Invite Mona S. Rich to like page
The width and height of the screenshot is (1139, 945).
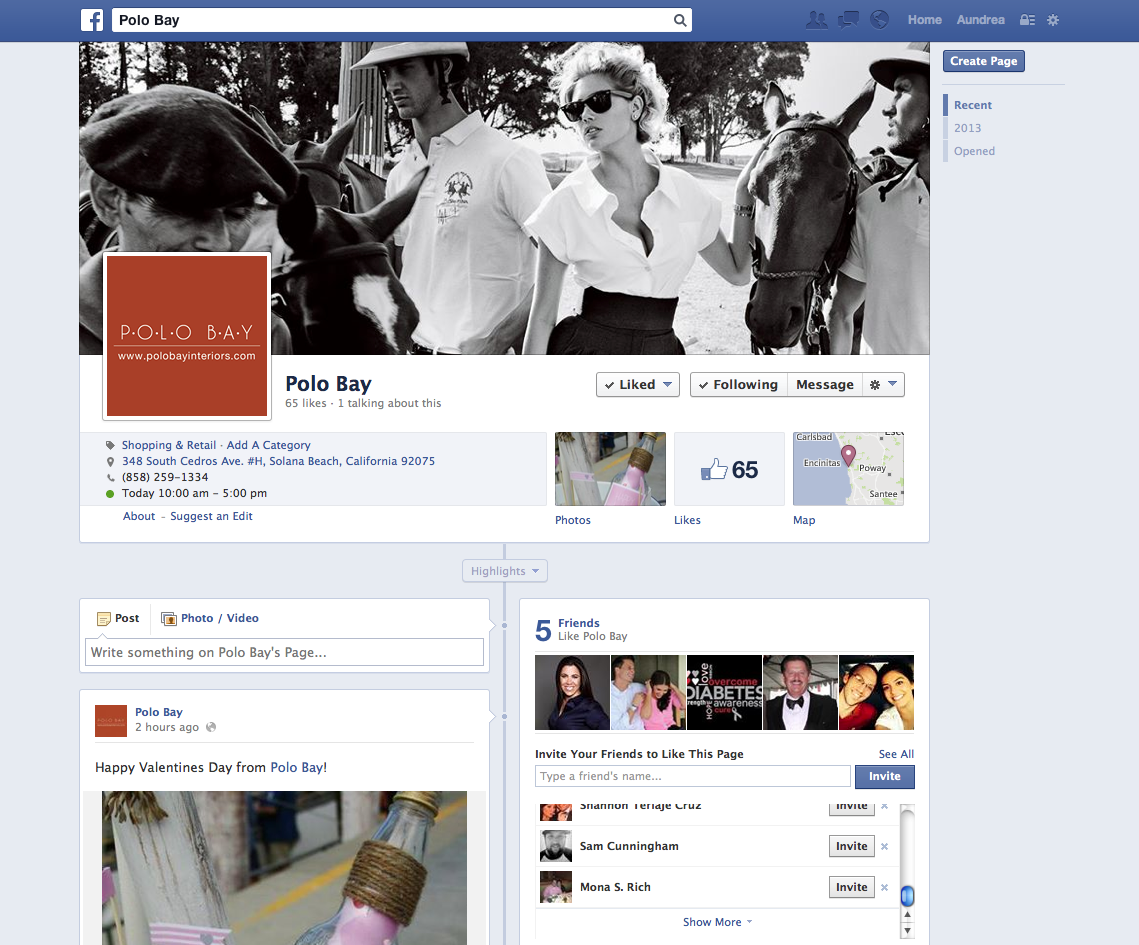851,887
